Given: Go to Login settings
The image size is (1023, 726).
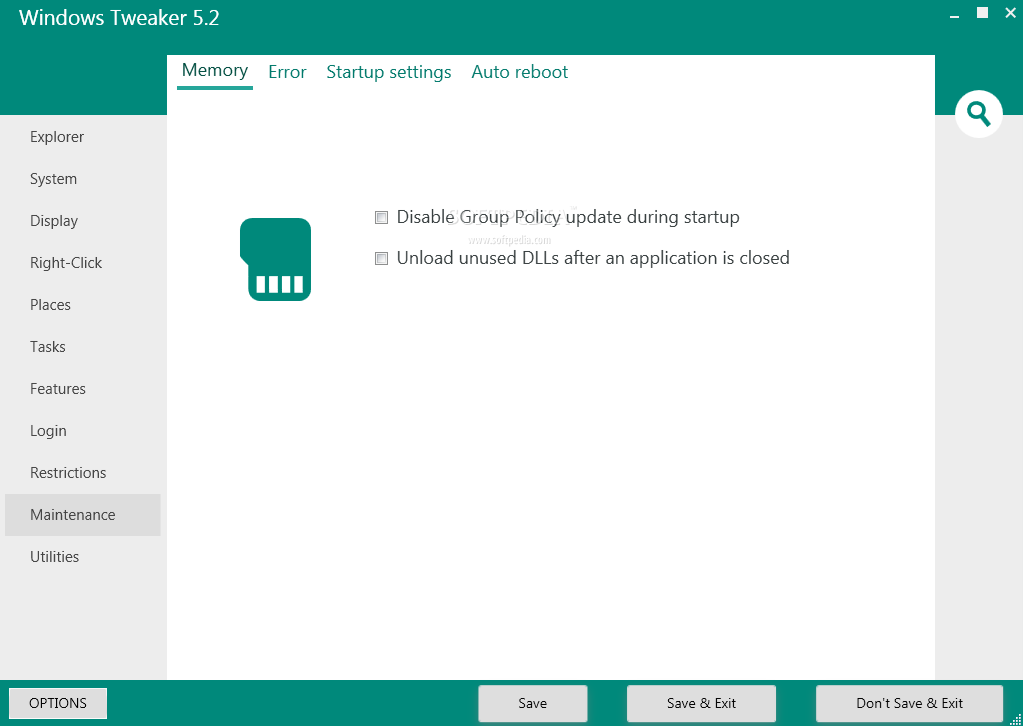Looking at the screenshot, I should click(x=83, y=431).
